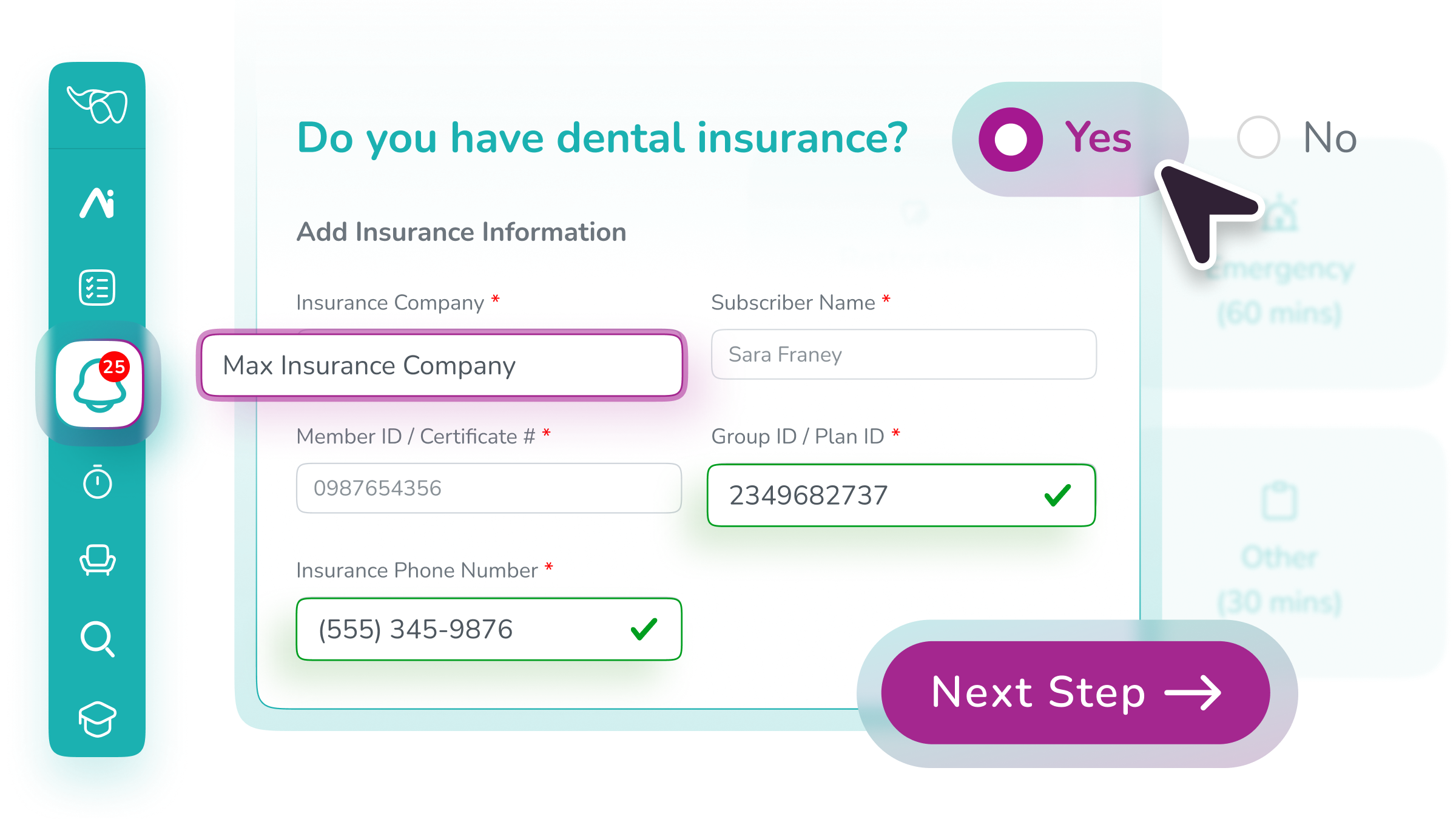Click the Yes label text
Screen dimensions: 1456x819
(x=1098, y=138)
